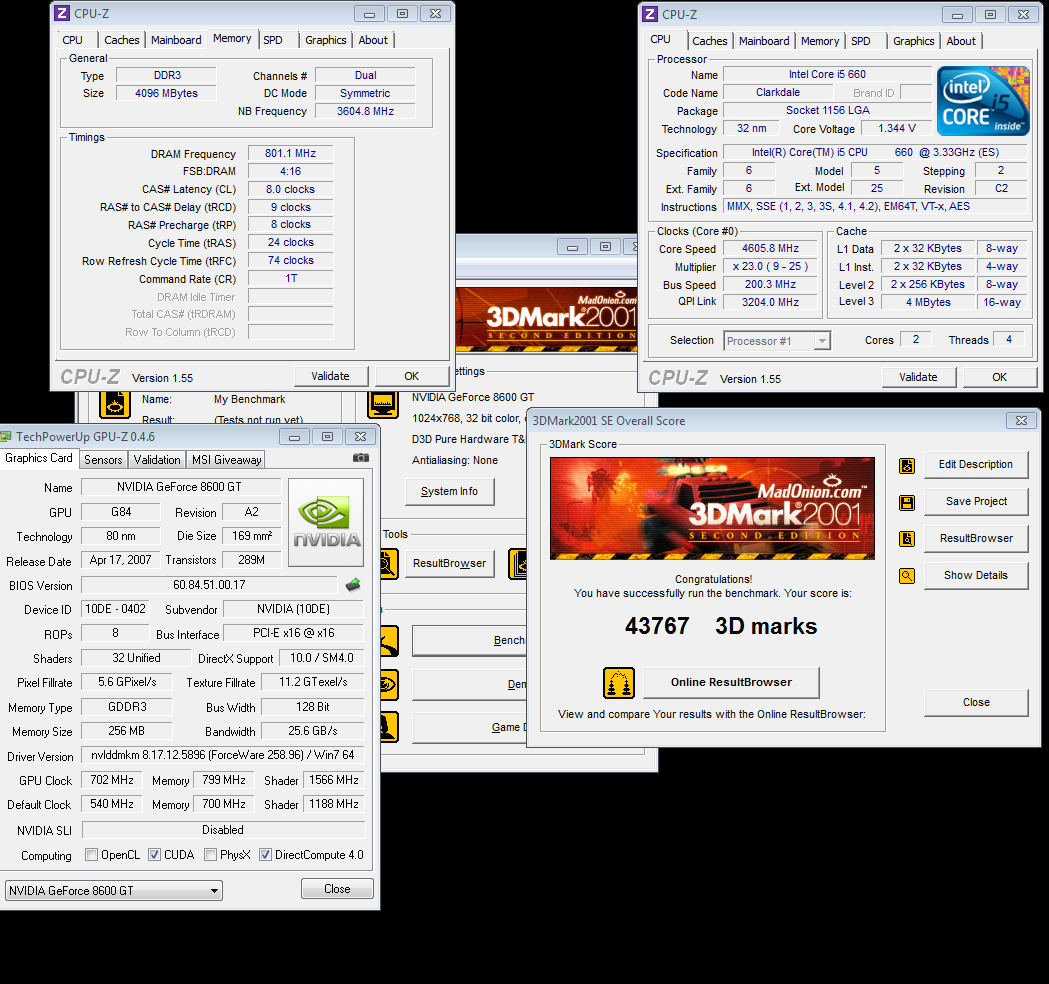The image size is (1049, 984).
Task: Open the MSI Giveaway tab
Action: pos(226,460)
